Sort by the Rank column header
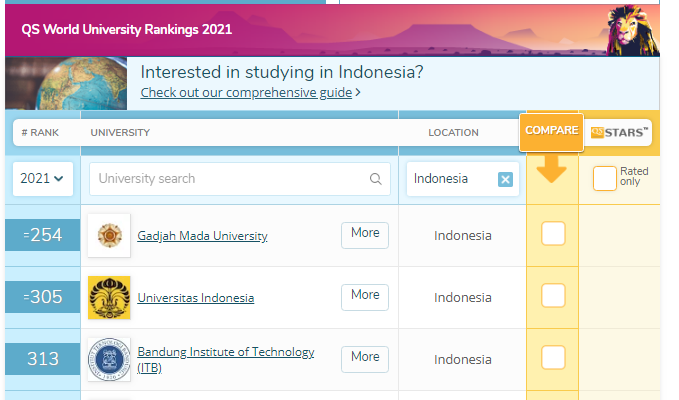The image size is (679, 400). pyautogui.click(x=39, y=132)
